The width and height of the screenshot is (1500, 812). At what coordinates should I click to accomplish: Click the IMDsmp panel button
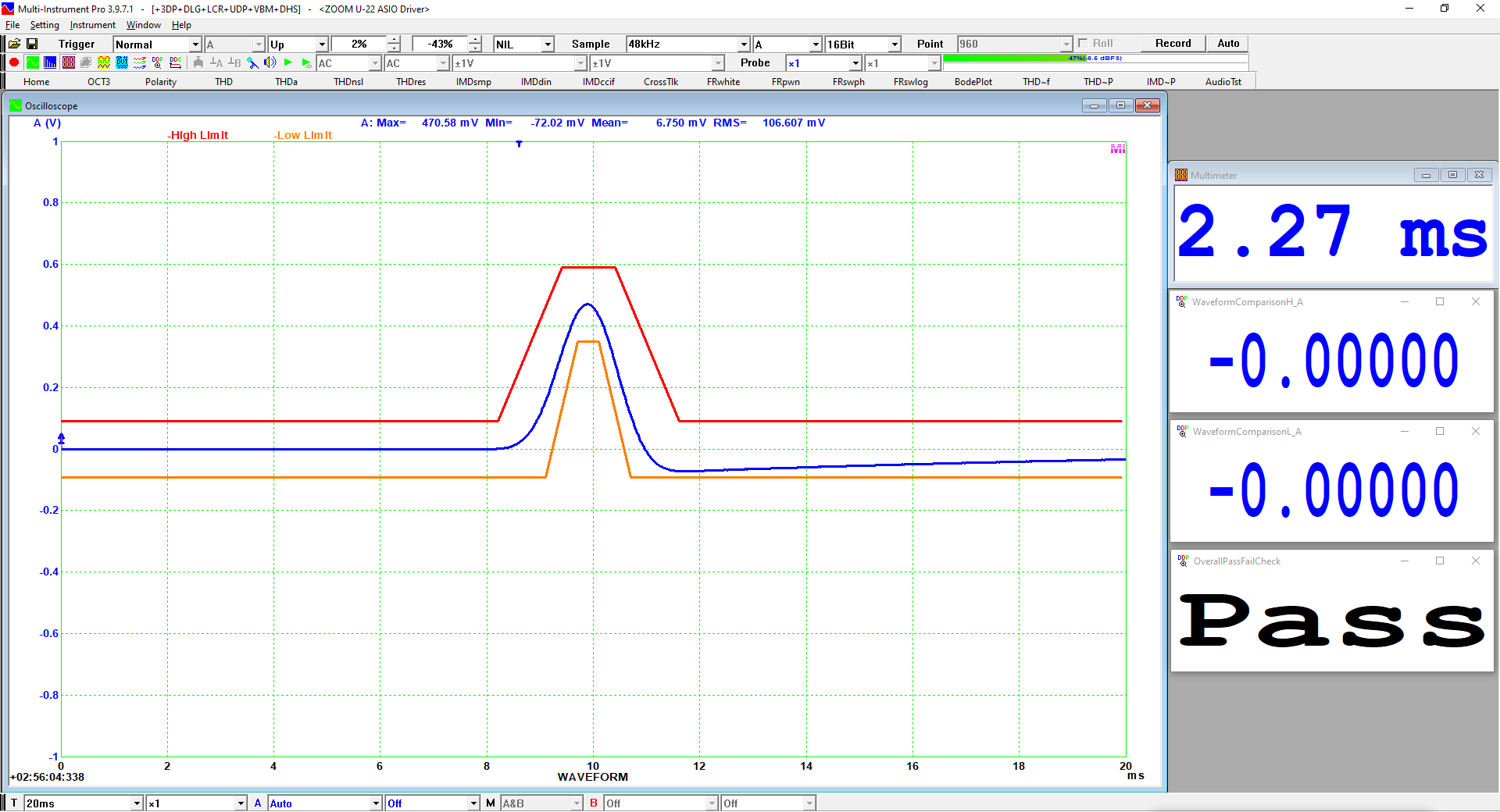pyautogui.click(x=473, y=81)
